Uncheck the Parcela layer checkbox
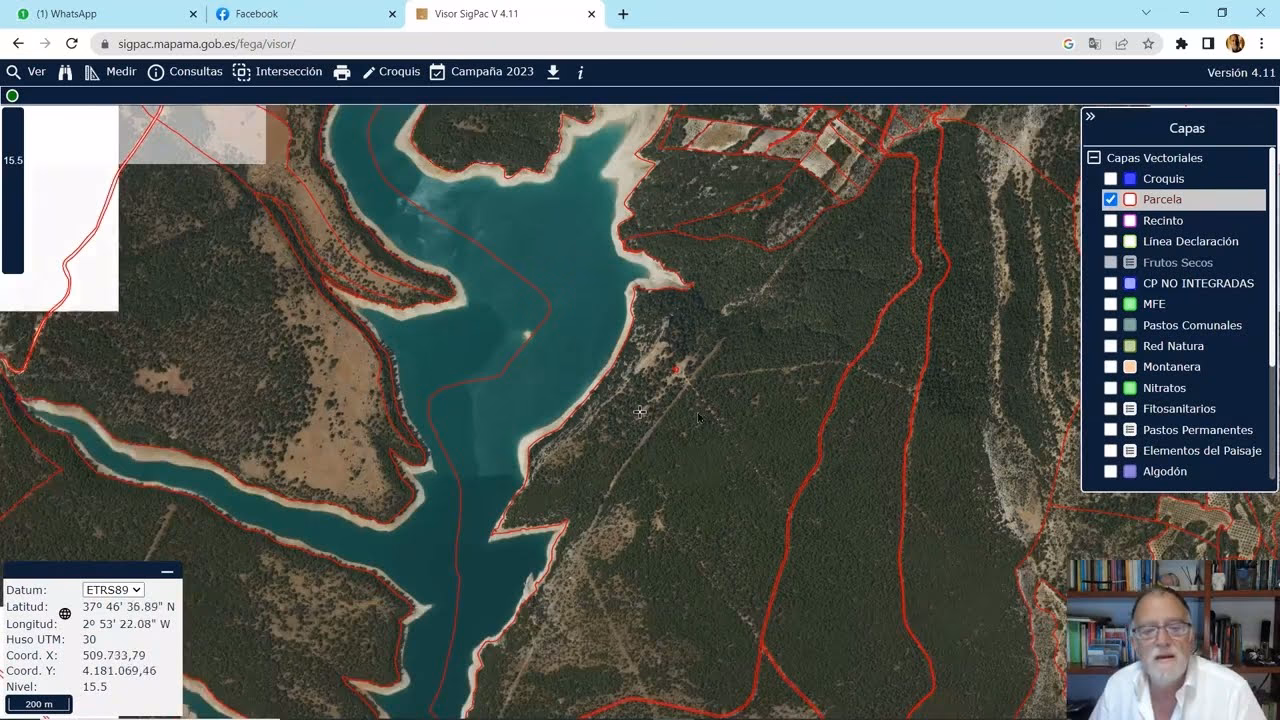Image resolution: width=1280 pixels, height=720 pixels. (1110, 200)
